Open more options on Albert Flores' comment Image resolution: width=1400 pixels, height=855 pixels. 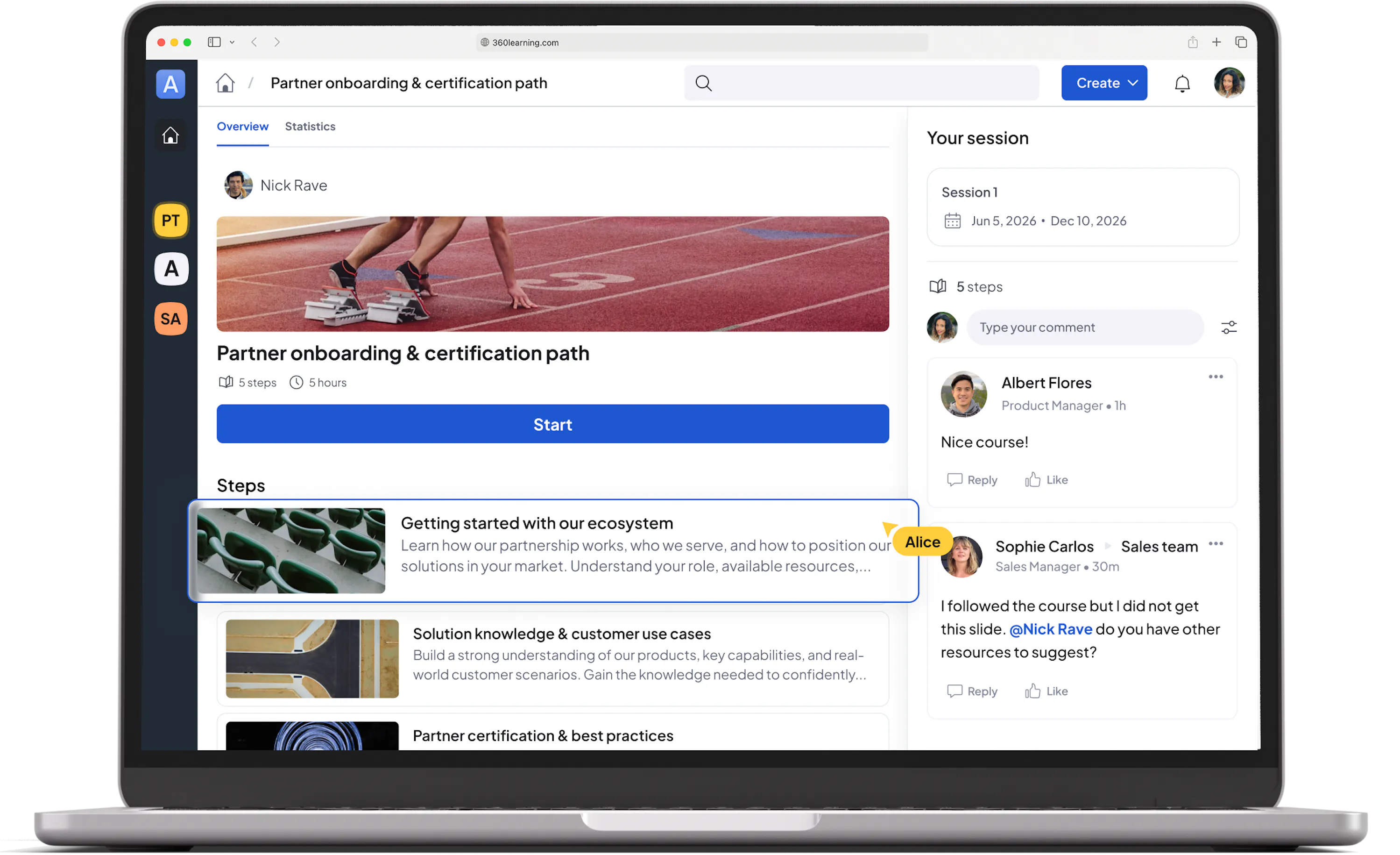[1216, 377]
